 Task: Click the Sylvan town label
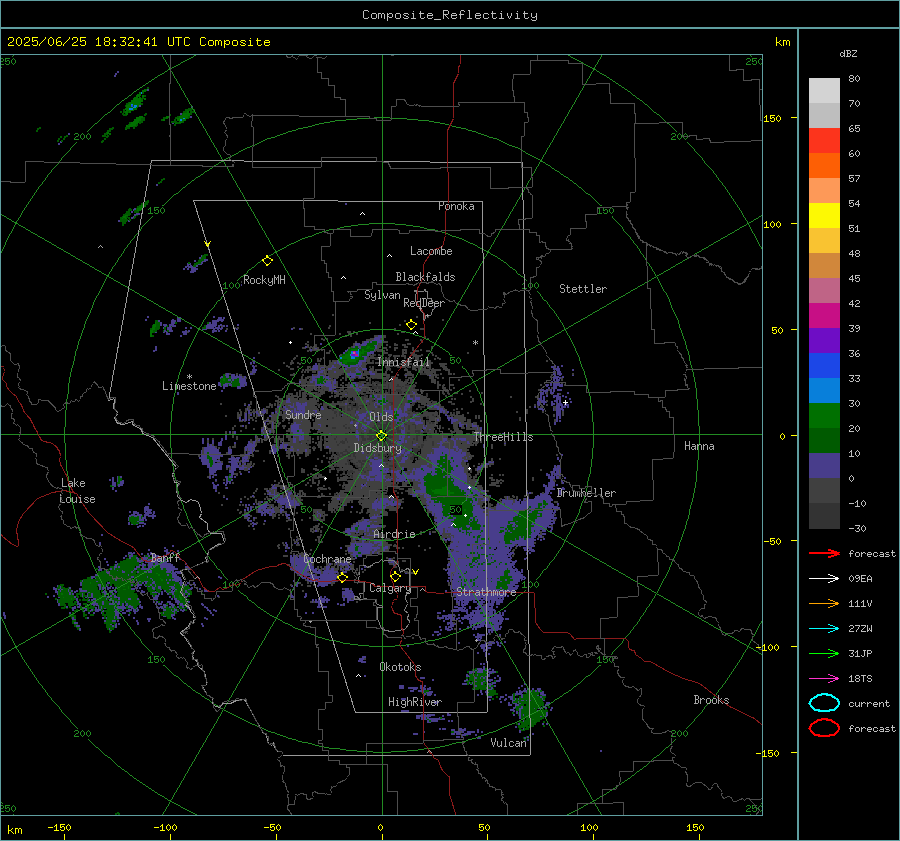click(382, 295)
